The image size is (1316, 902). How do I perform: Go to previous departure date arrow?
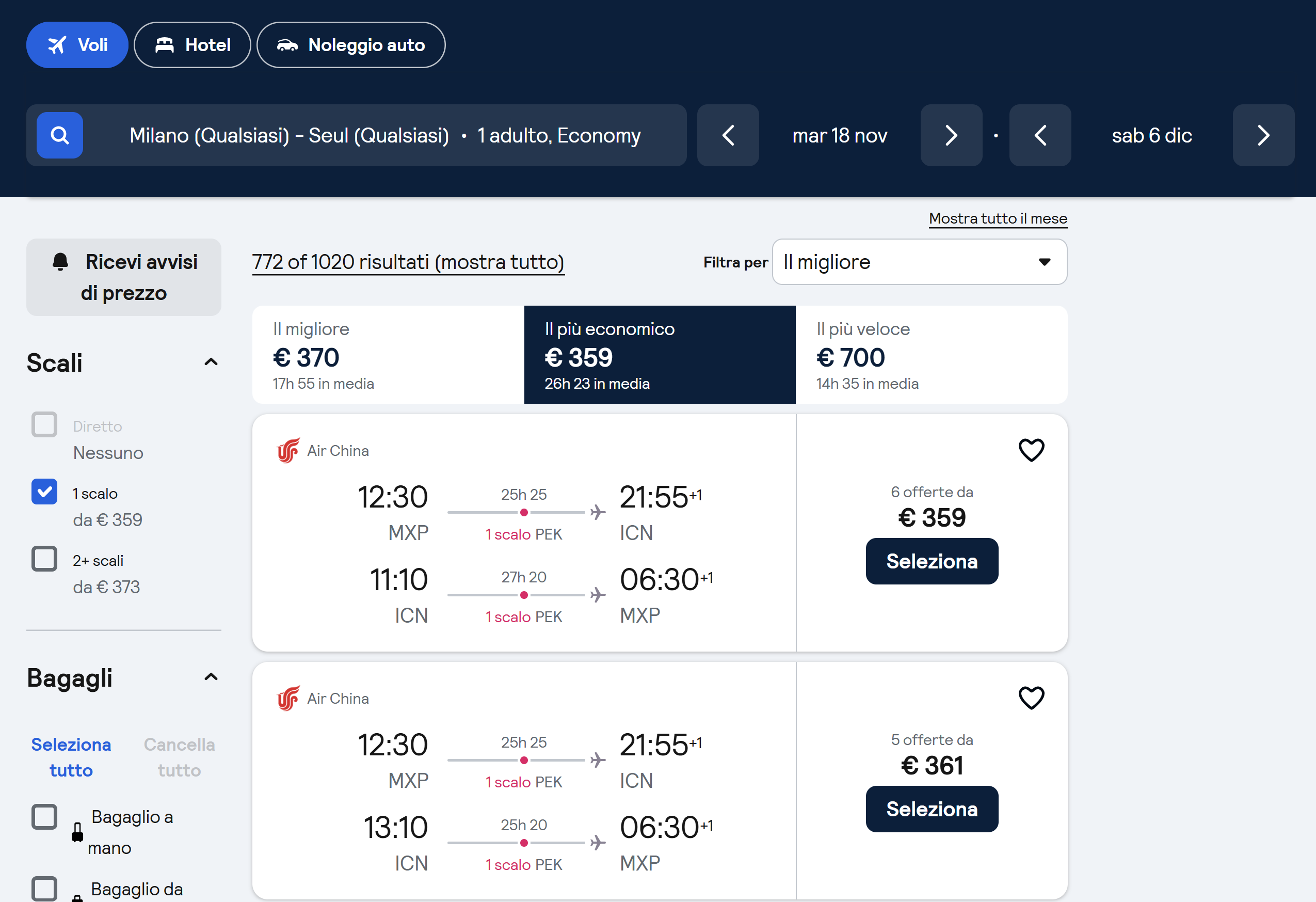[728, 135]
